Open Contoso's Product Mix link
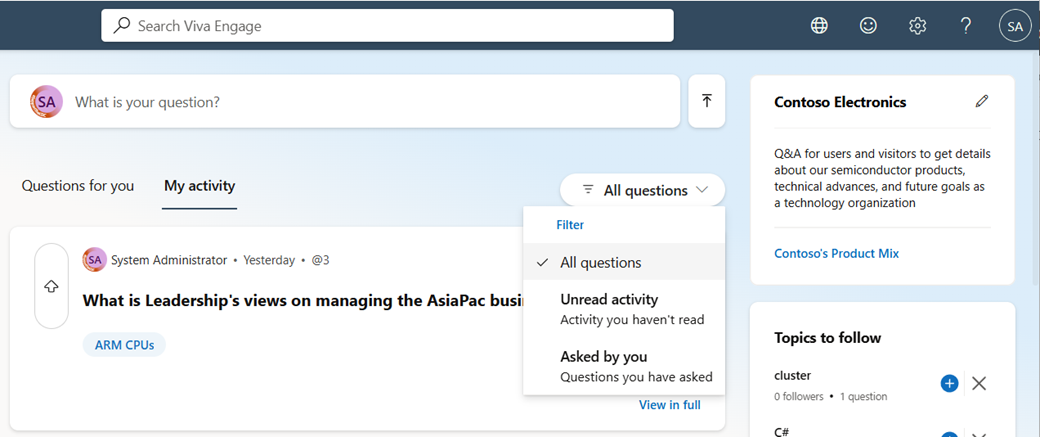The height and width of the screenshot is (437, 1040). [836, 253]
